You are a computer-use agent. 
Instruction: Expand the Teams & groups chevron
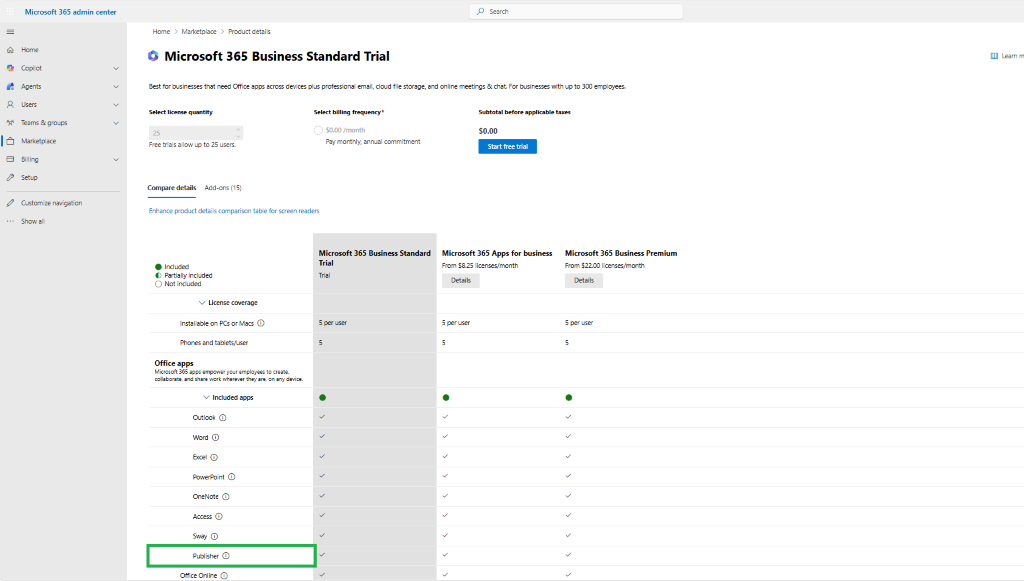tap(116, 123)
